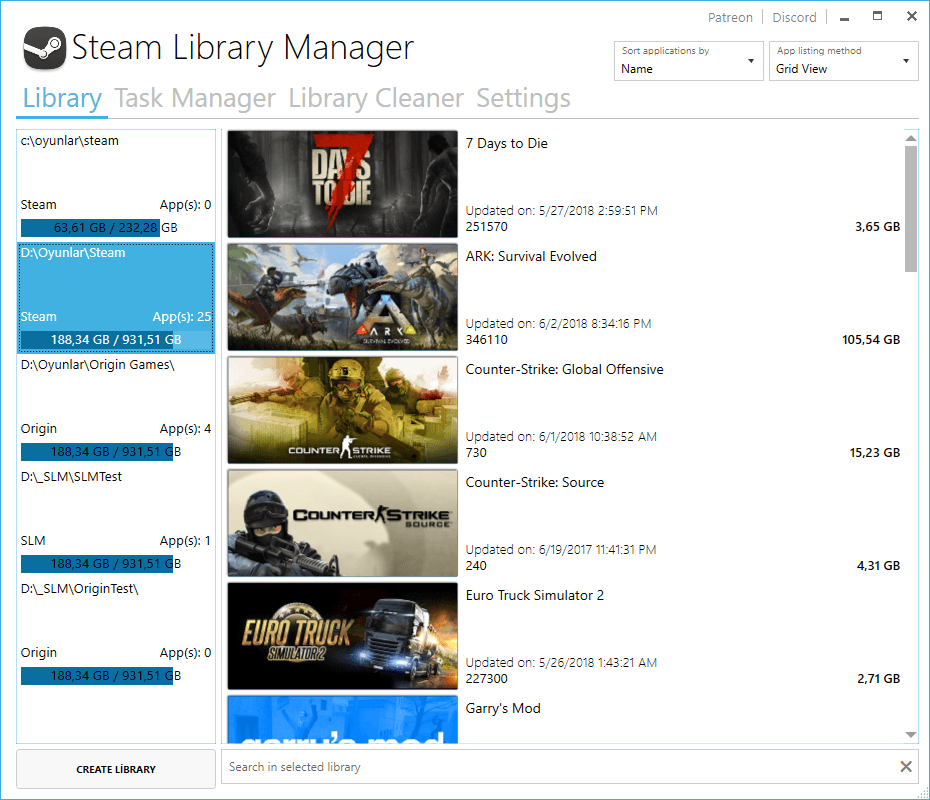This screenshot has height=800, width=930.
Task: Select the D:\Oyunlar\Steam library
Action: pyautogui.click(x=116, y=297)
